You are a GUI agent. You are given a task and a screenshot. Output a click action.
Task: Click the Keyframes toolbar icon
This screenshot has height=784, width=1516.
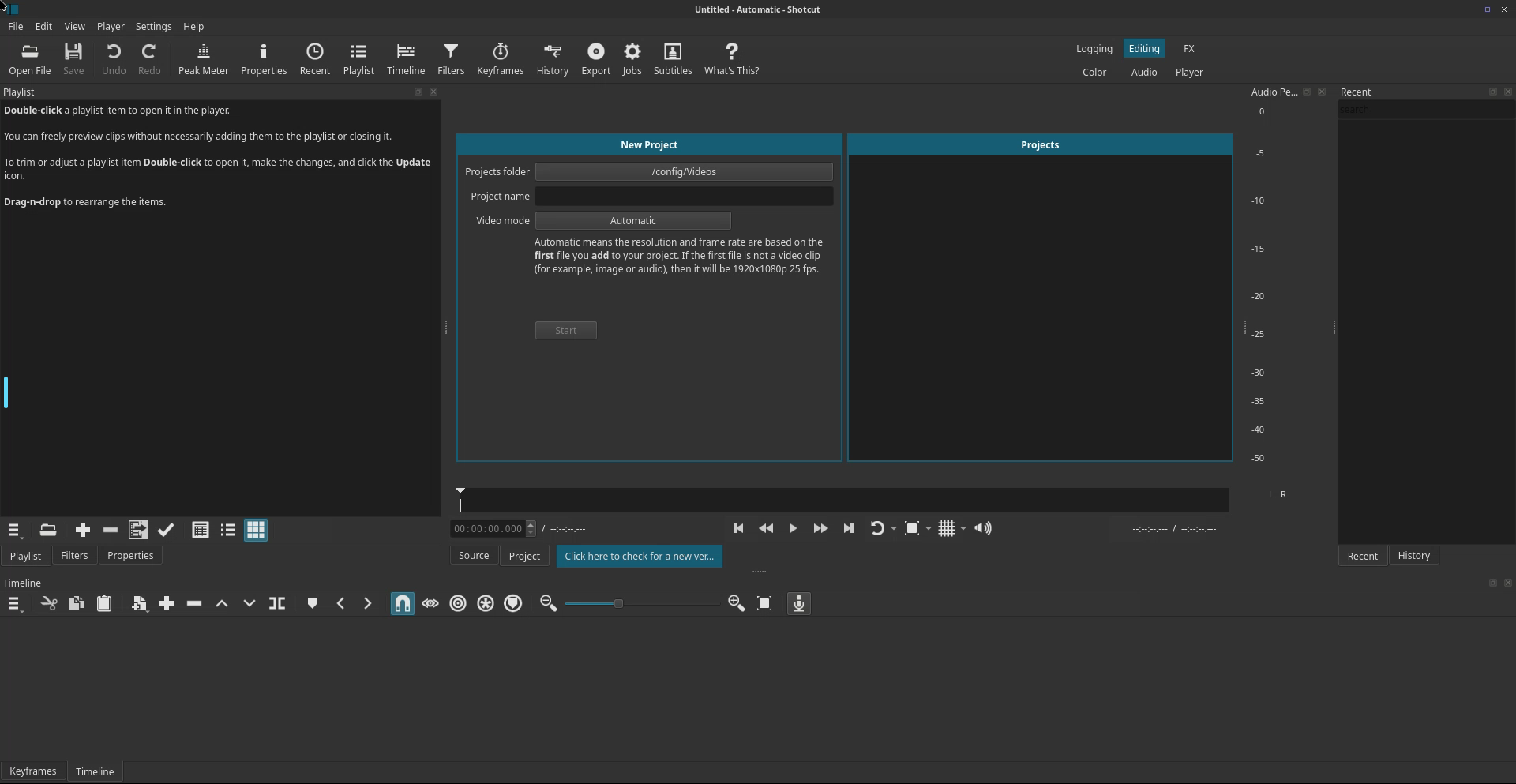[x=500, y=59]
